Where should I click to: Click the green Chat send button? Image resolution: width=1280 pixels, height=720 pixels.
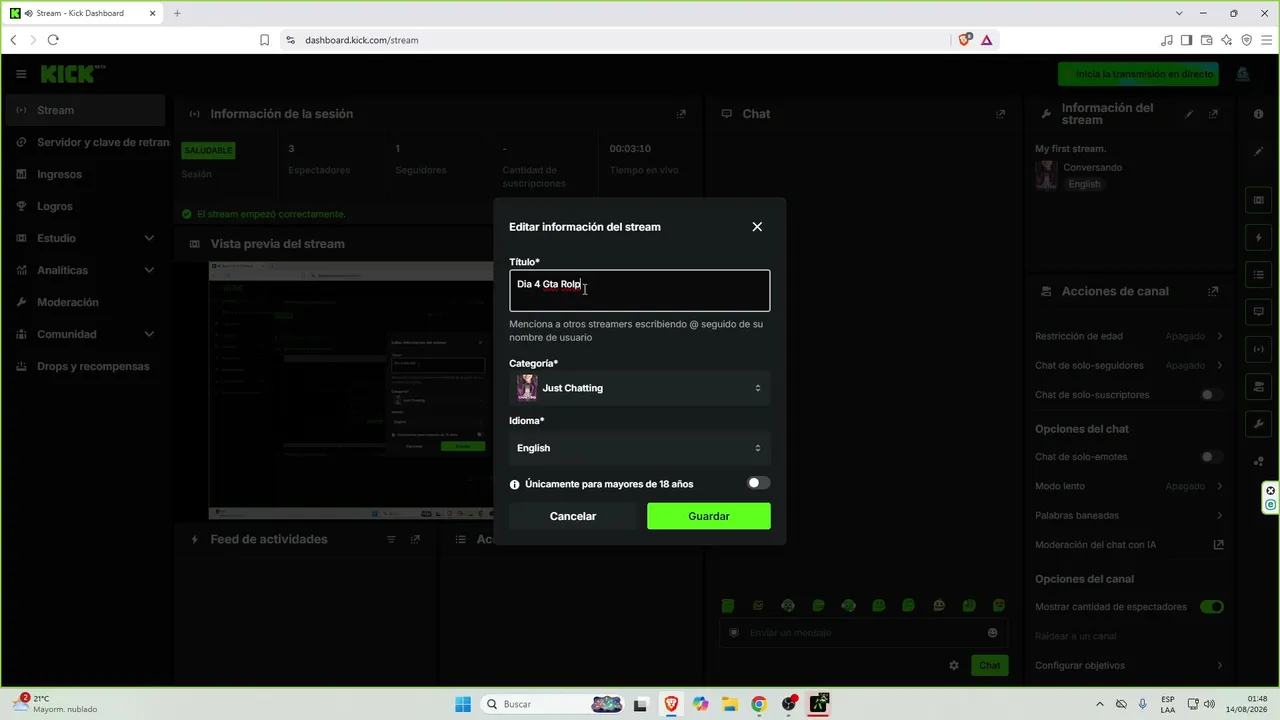coord(989,665)
